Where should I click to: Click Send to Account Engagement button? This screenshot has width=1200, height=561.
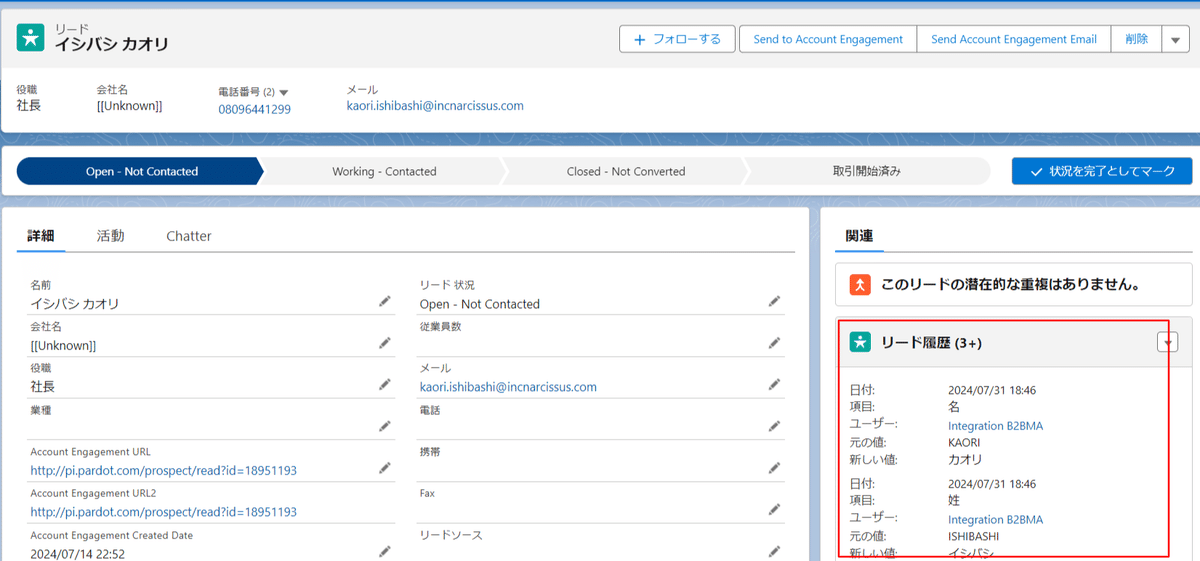828,39
